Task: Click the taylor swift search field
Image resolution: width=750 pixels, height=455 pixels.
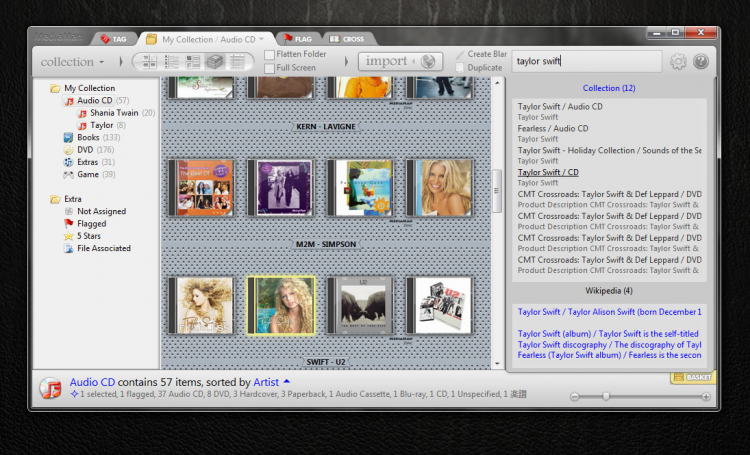Action: (587, 61)
